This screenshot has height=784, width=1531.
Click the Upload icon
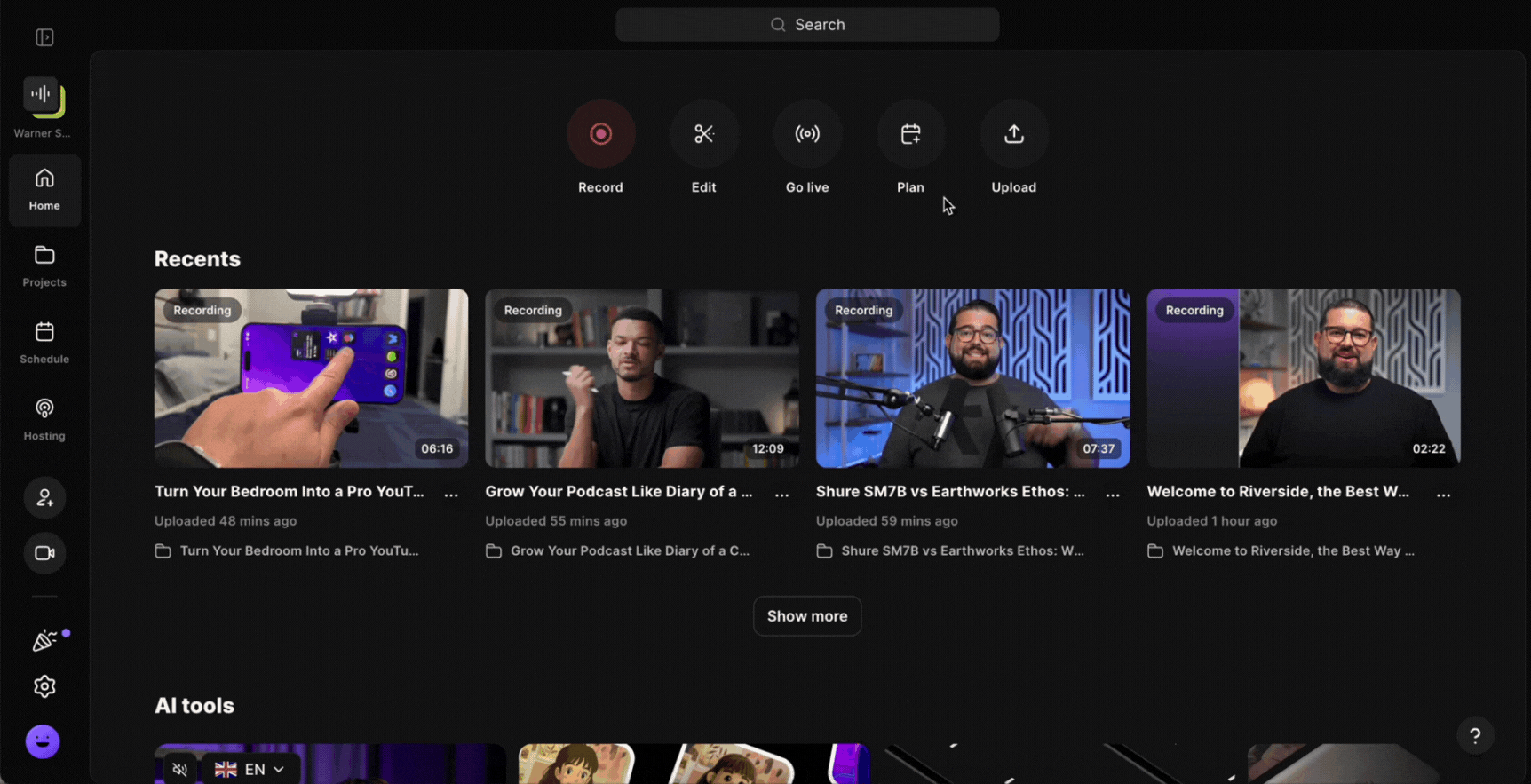(x=1013, y=134)
